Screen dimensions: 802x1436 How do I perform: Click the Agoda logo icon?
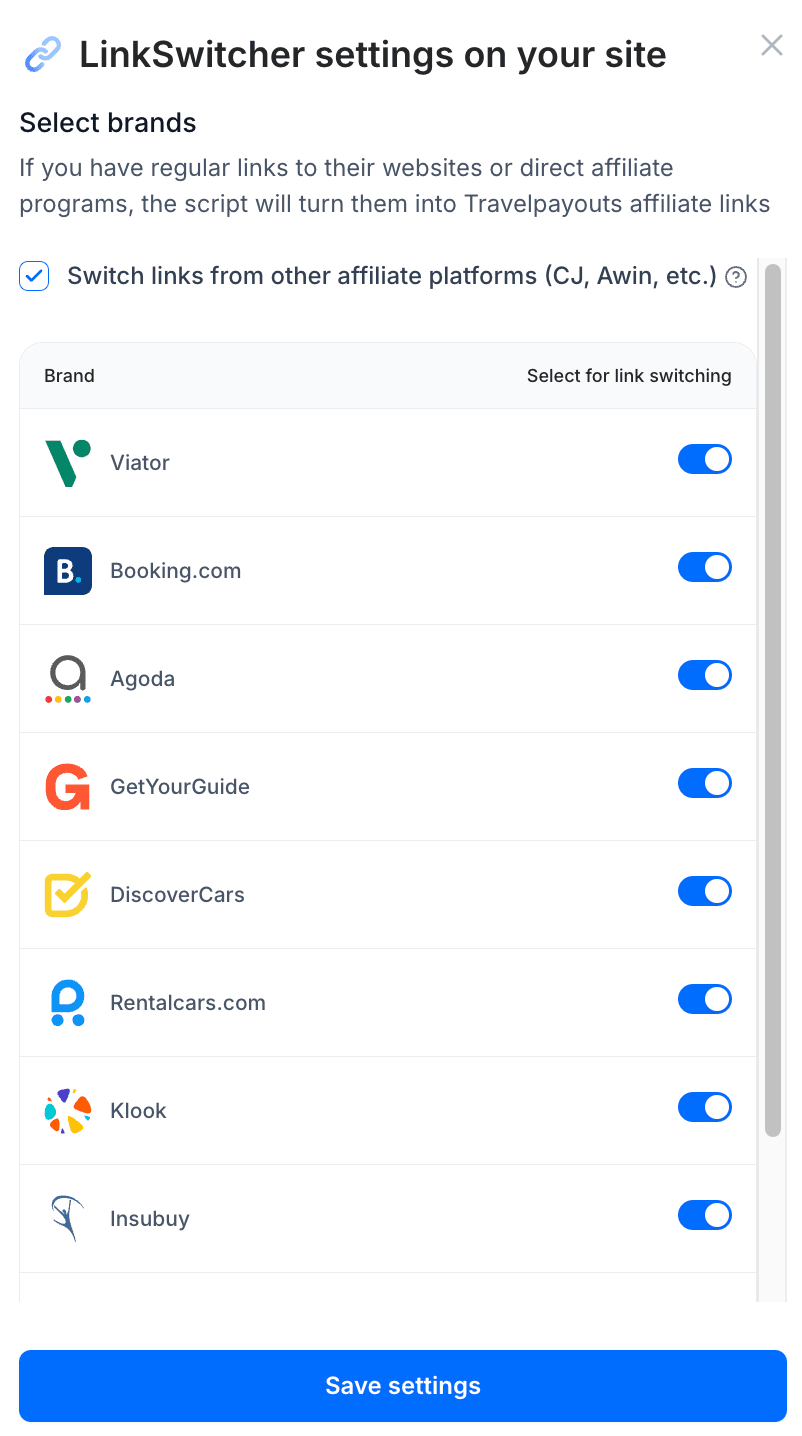(x=68, y=679)
